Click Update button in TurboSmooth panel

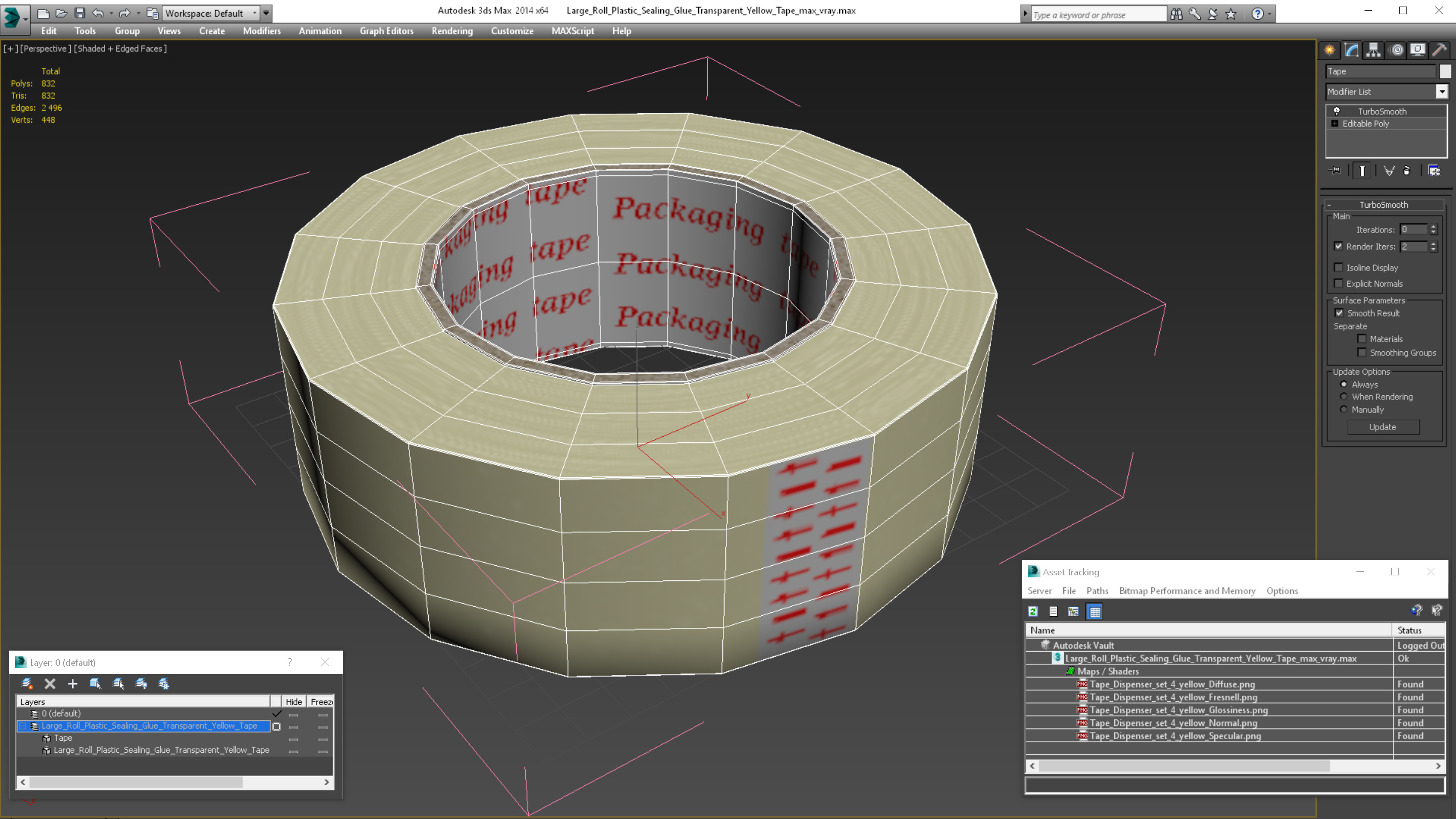(1383, 427)
